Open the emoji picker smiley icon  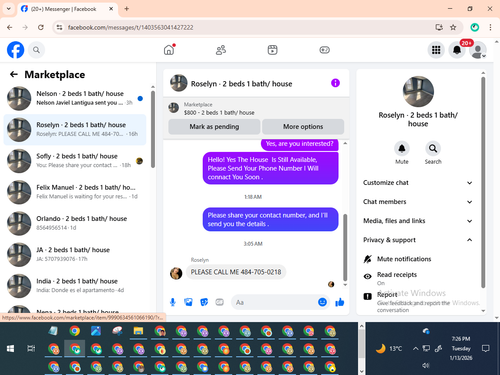(322, 302)
